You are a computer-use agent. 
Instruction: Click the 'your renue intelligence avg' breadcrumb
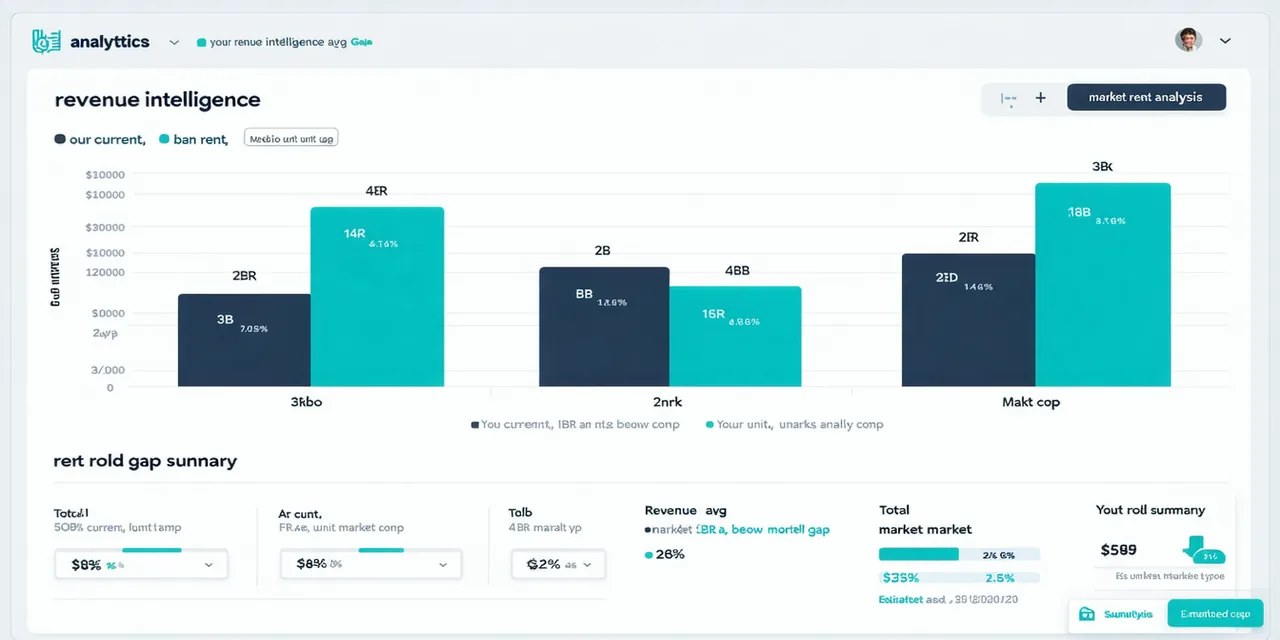[x=279, y=42]
